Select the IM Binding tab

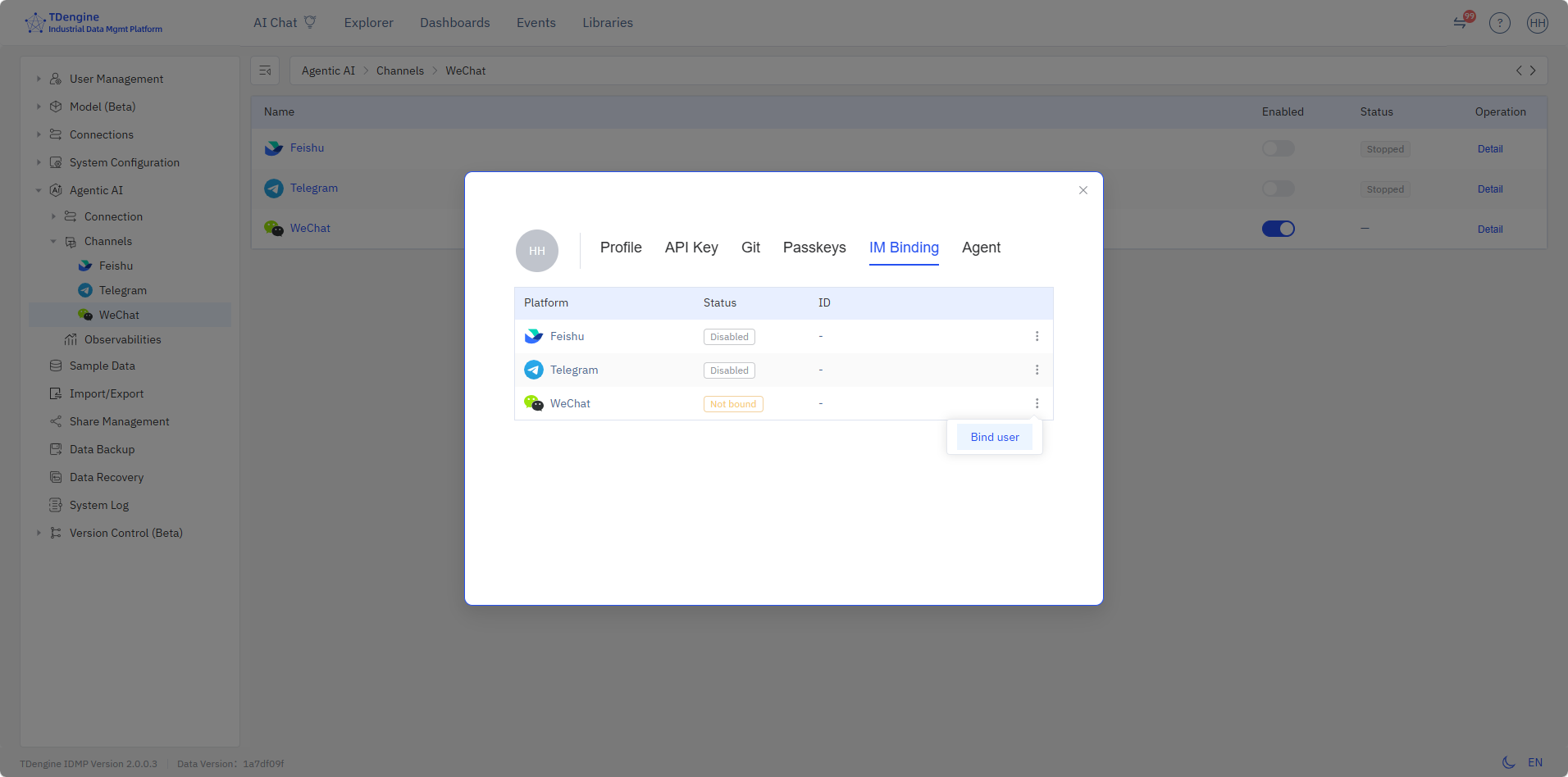(x=904, y=248)
